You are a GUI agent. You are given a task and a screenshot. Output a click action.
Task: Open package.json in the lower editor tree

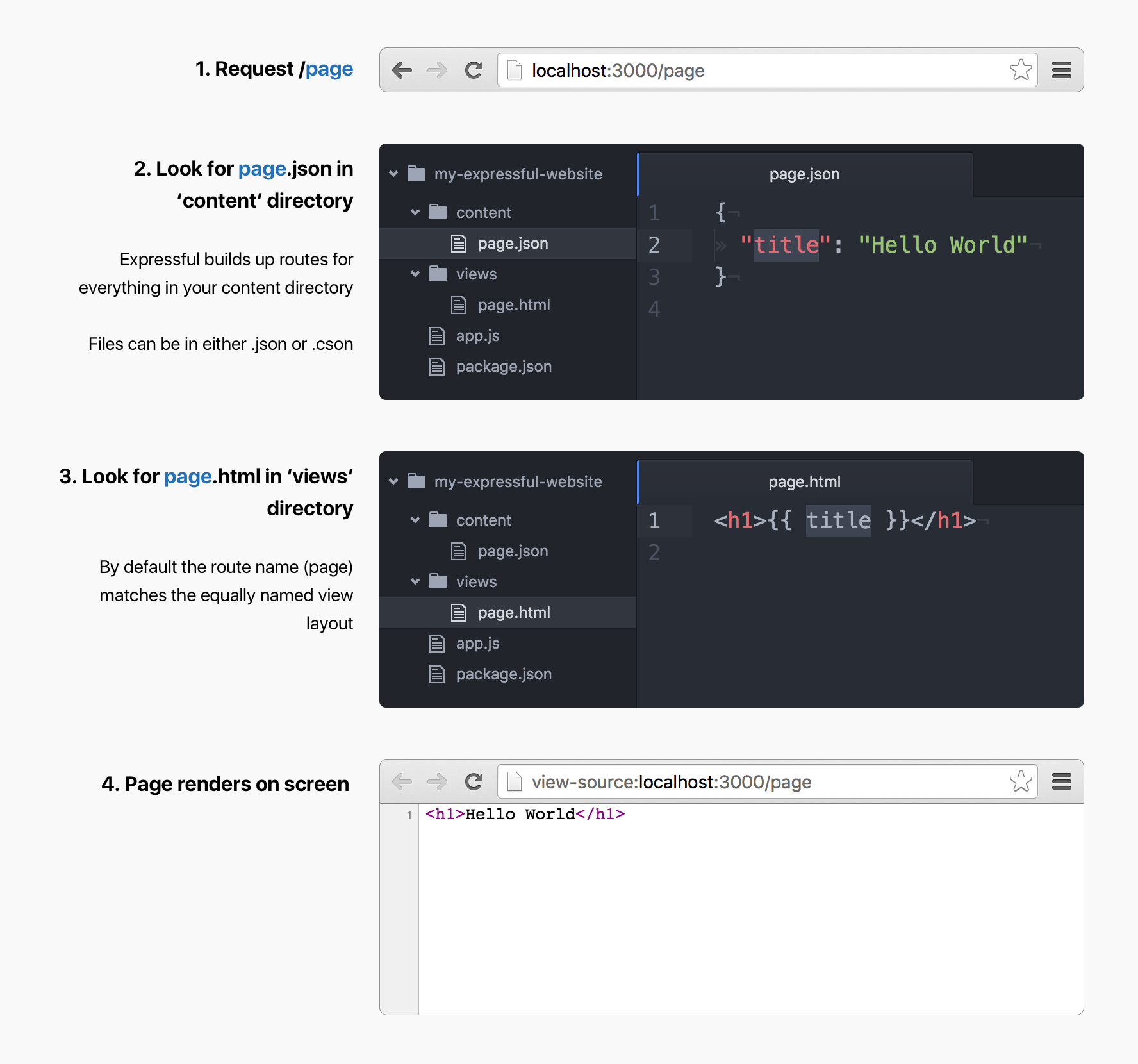(507, 674)
